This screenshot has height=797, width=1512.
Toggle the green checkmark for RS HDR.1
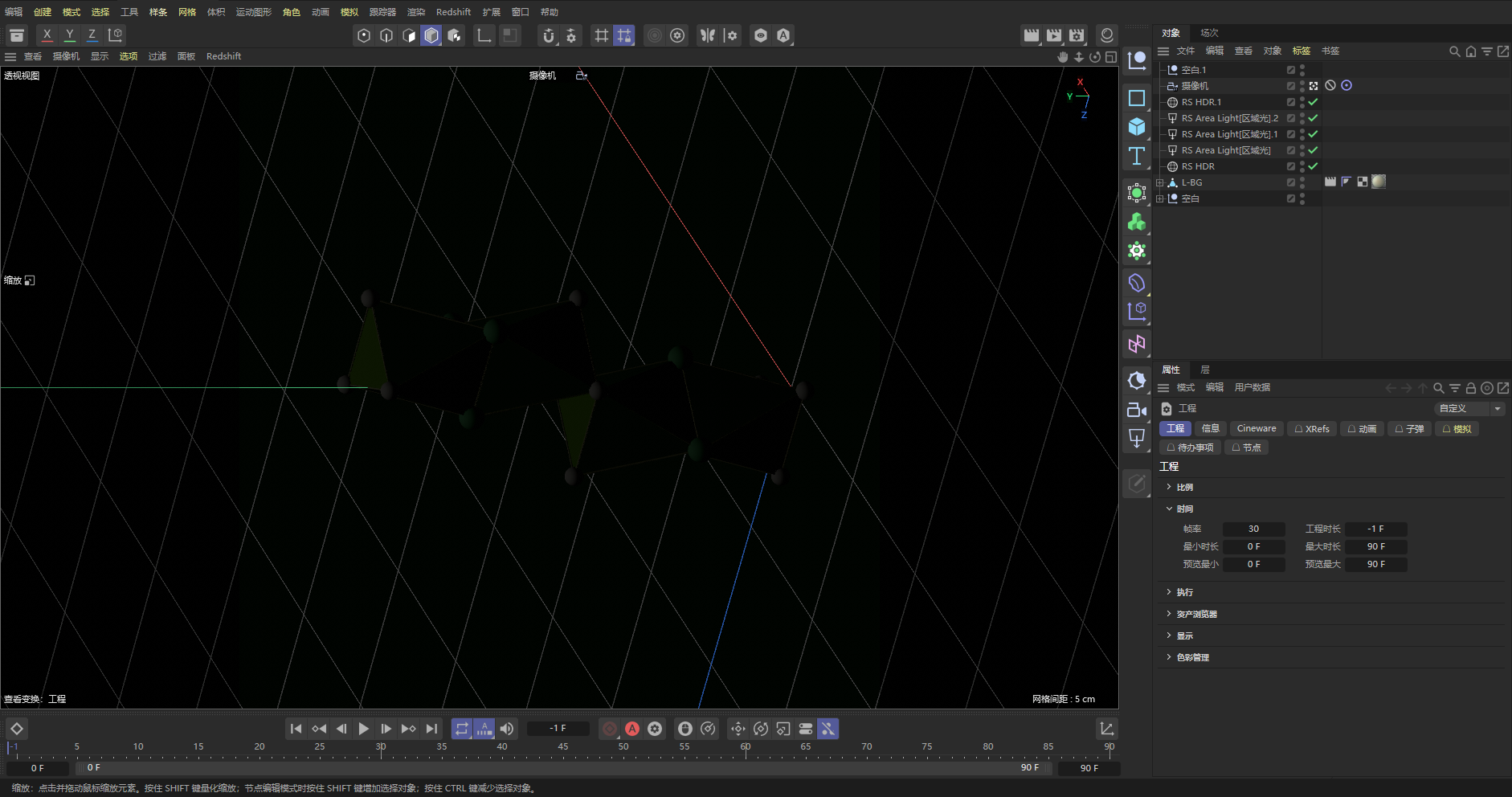point(1313,102)
